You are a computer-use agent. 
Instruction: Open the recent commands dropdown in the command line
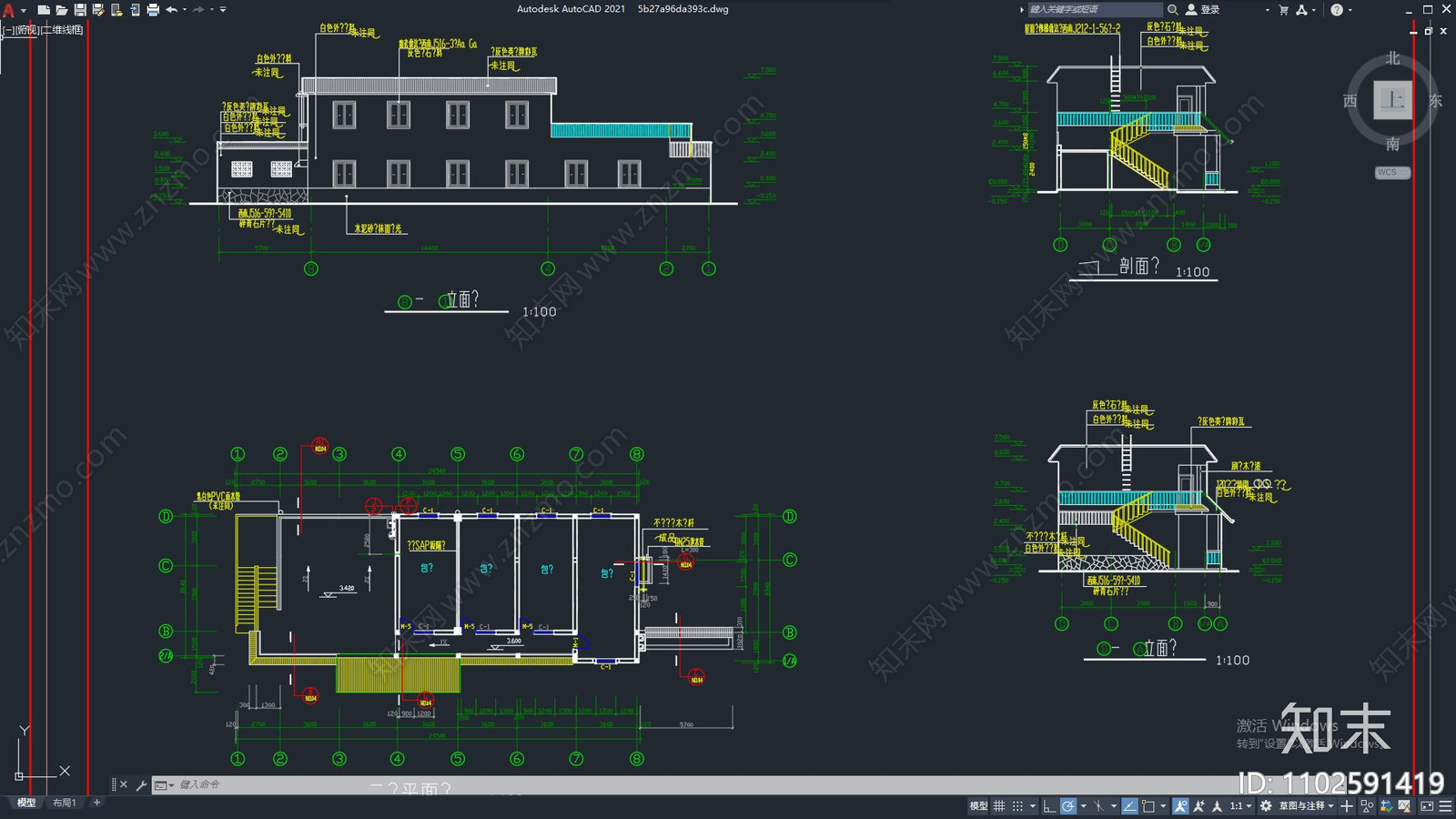(x=164, y=784)
